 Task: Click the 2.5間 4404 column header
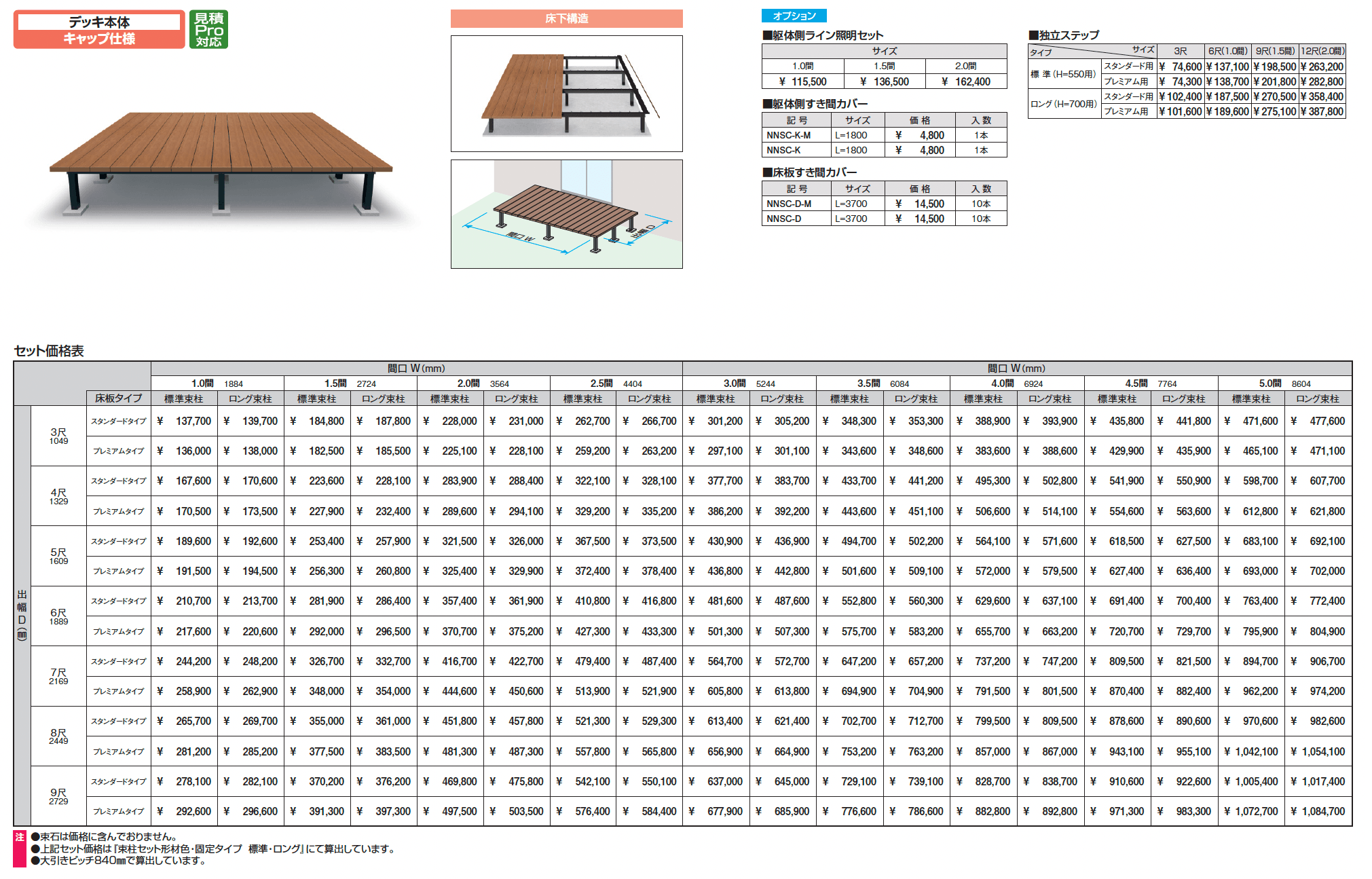pyautogui.click(x=616, y=384)
